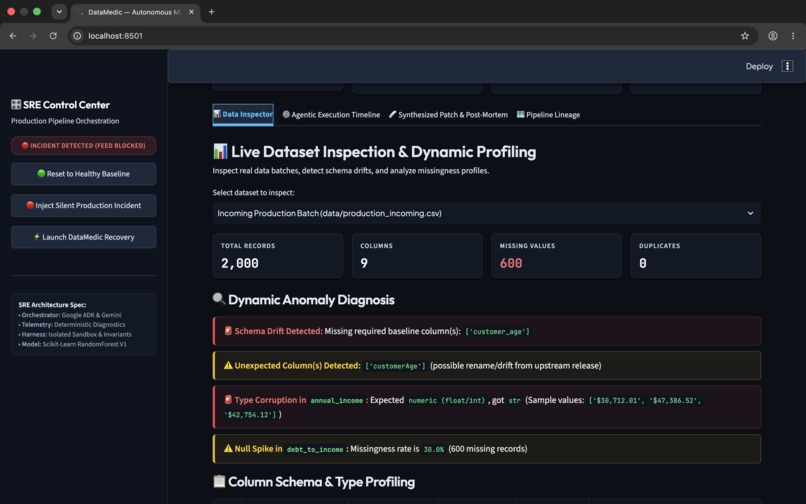Click warning triangle in Null Spike alert
The image size is (806, 504).
(228, 448)
